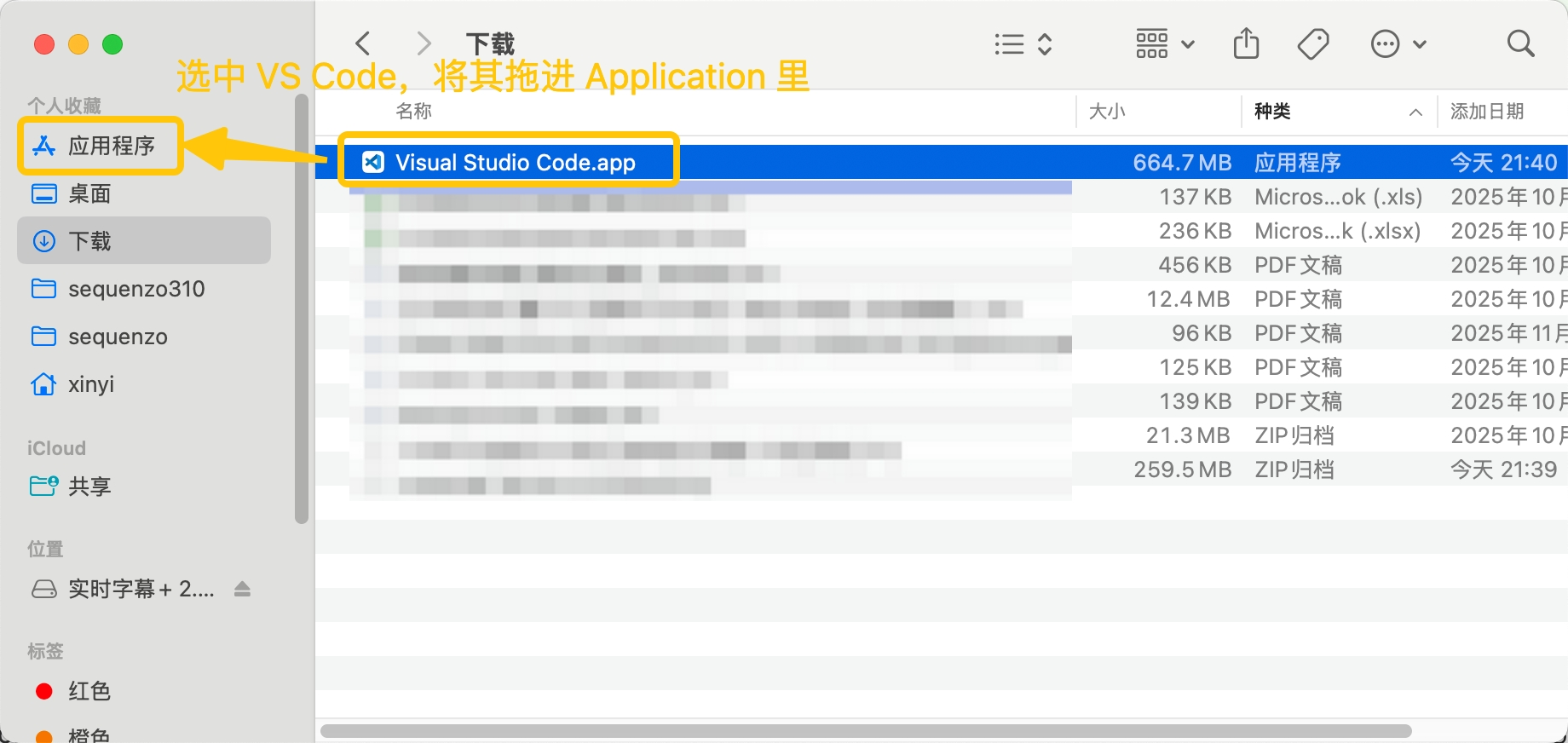Click the sidebar vertical scrollbar
This screenshot has height=743, width=1568.
301,308
